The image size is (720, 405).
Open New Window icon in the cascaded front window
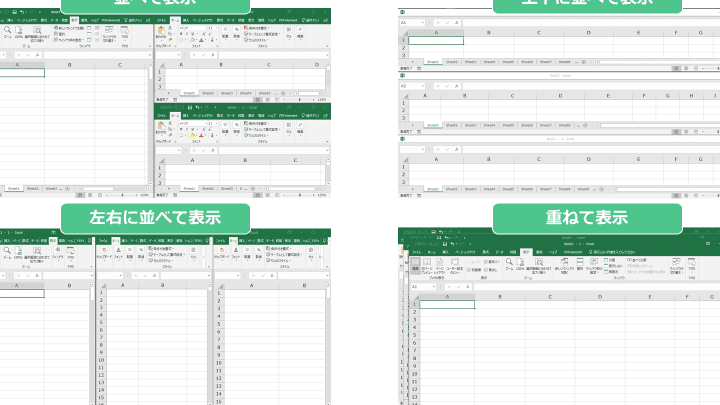click(564, 262)
